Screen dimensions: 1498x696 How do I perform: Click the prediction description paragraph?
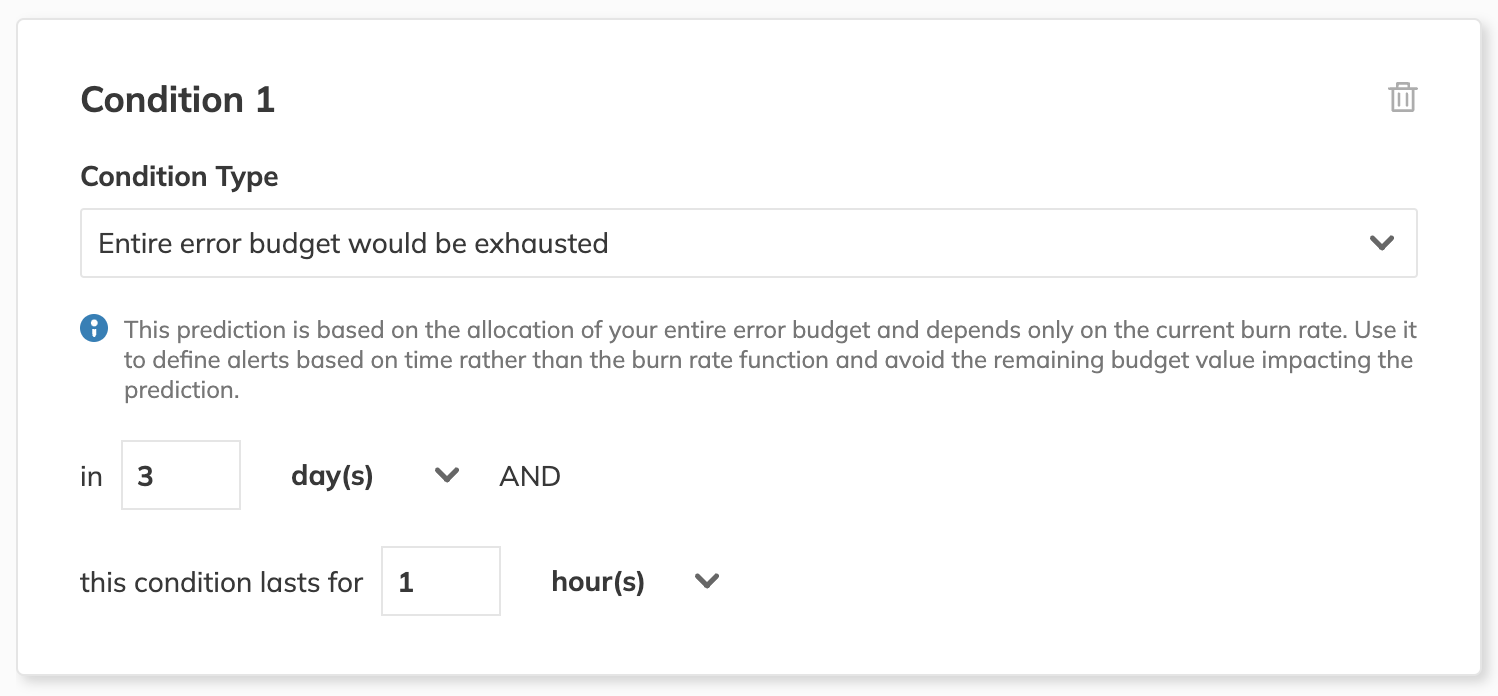pyautogui.click(x=770, y=359)
